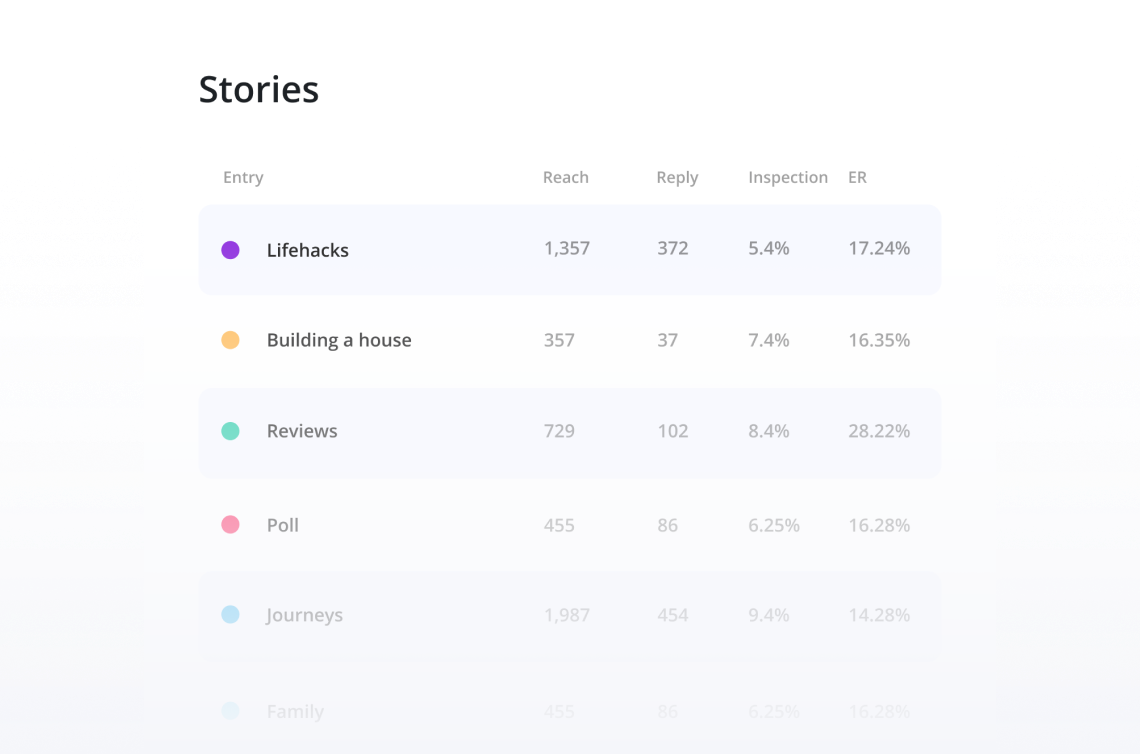Click the 17.24% ER value for Lifehacks
The height and width of the screenshot is (754, 1140).
pyautogui.click(x=879, y=249)
